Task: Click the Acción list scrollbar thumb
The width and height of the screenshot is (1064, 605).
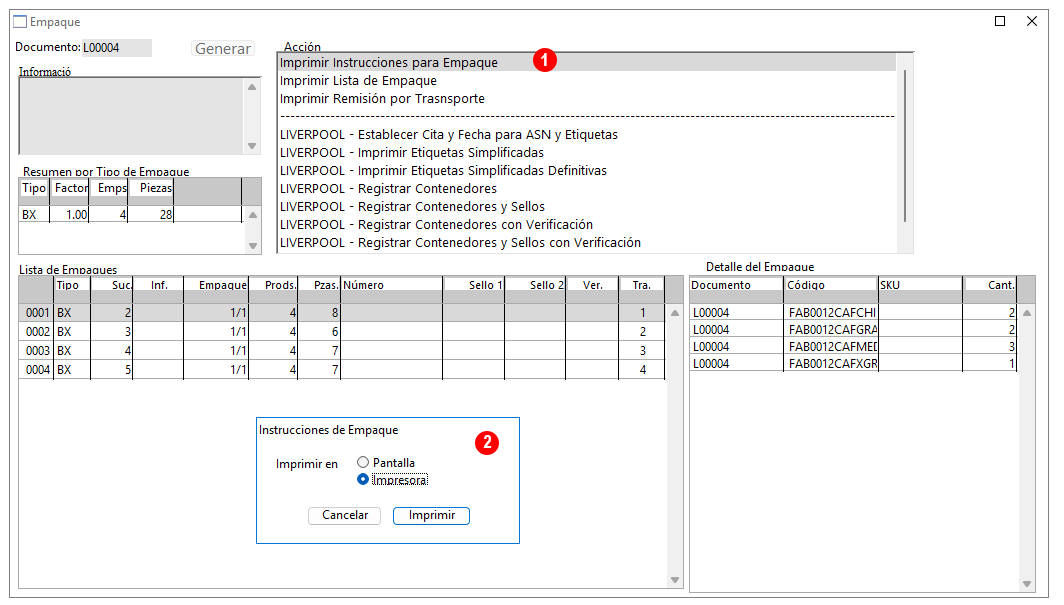Action: 905,145
